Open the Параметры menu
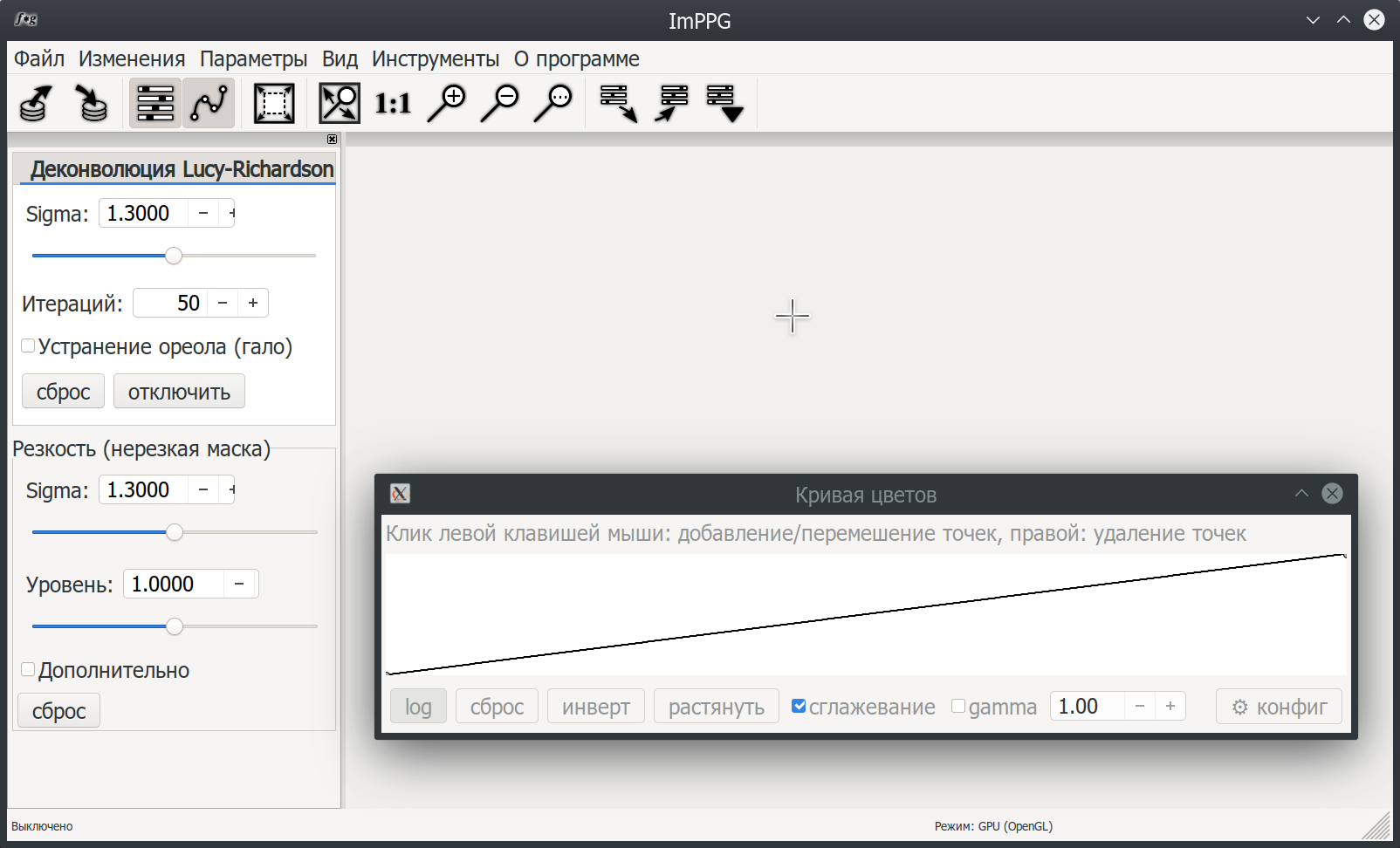The image size is (1400, 848). pos(253,58)
